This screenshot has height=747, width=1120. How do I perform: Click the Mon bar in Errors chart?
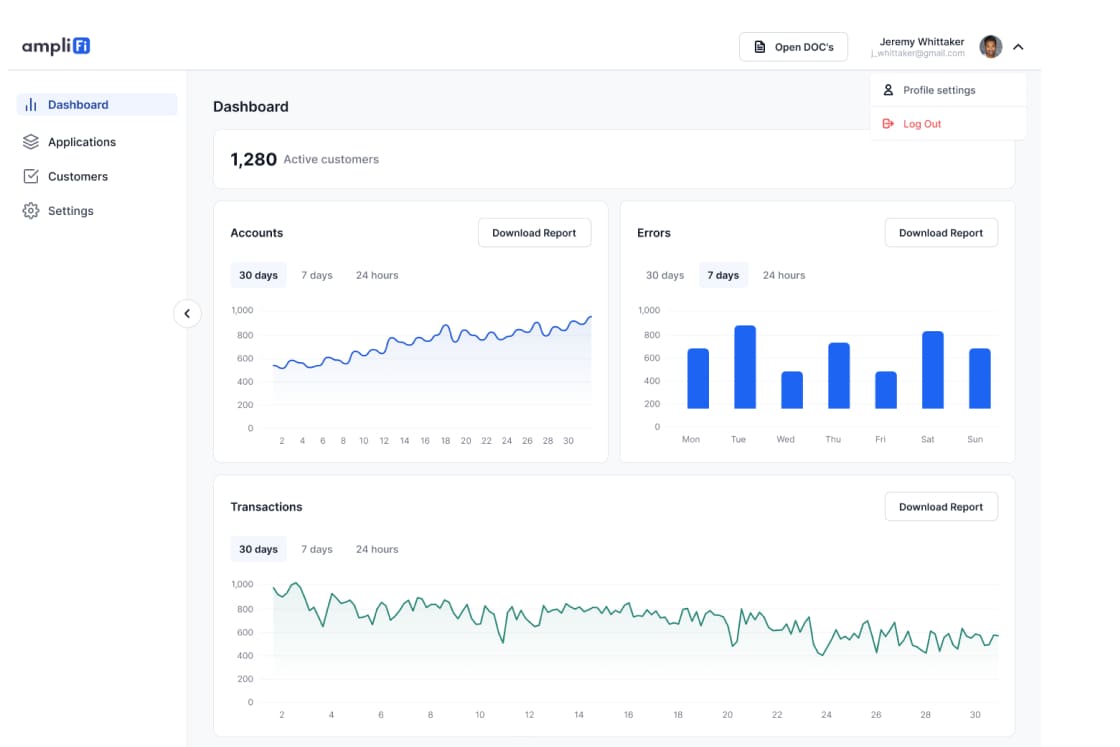[x=698, y=378]
